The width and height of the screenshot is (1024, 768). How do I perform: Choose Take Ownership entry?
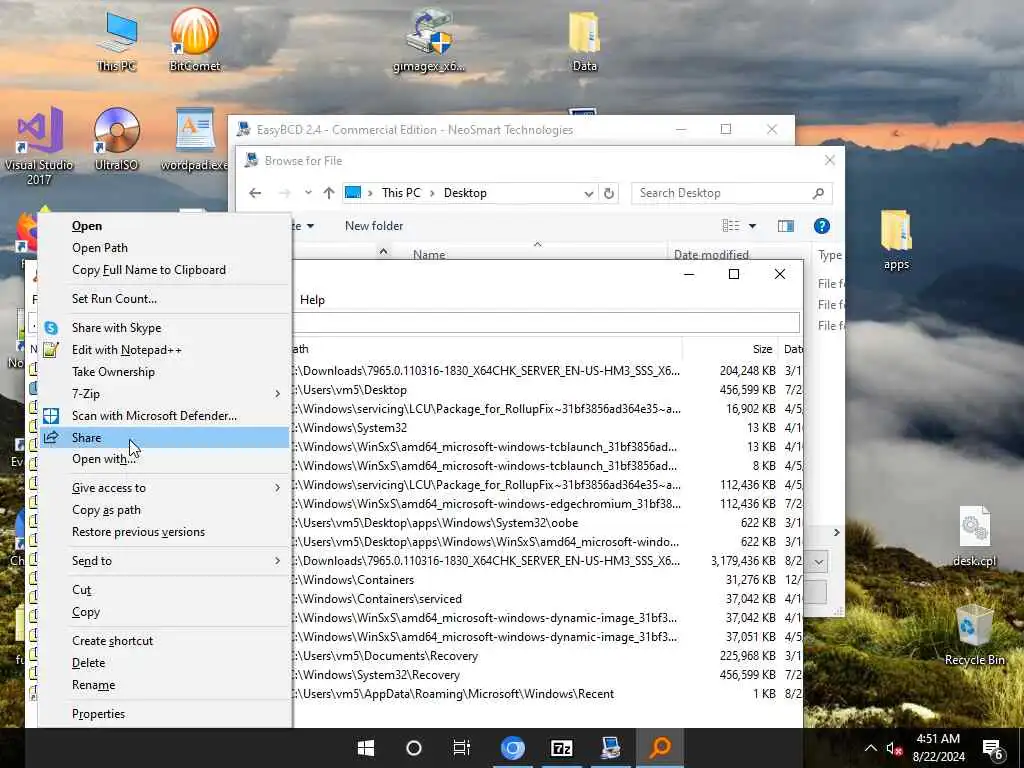(x=163, y=372)
